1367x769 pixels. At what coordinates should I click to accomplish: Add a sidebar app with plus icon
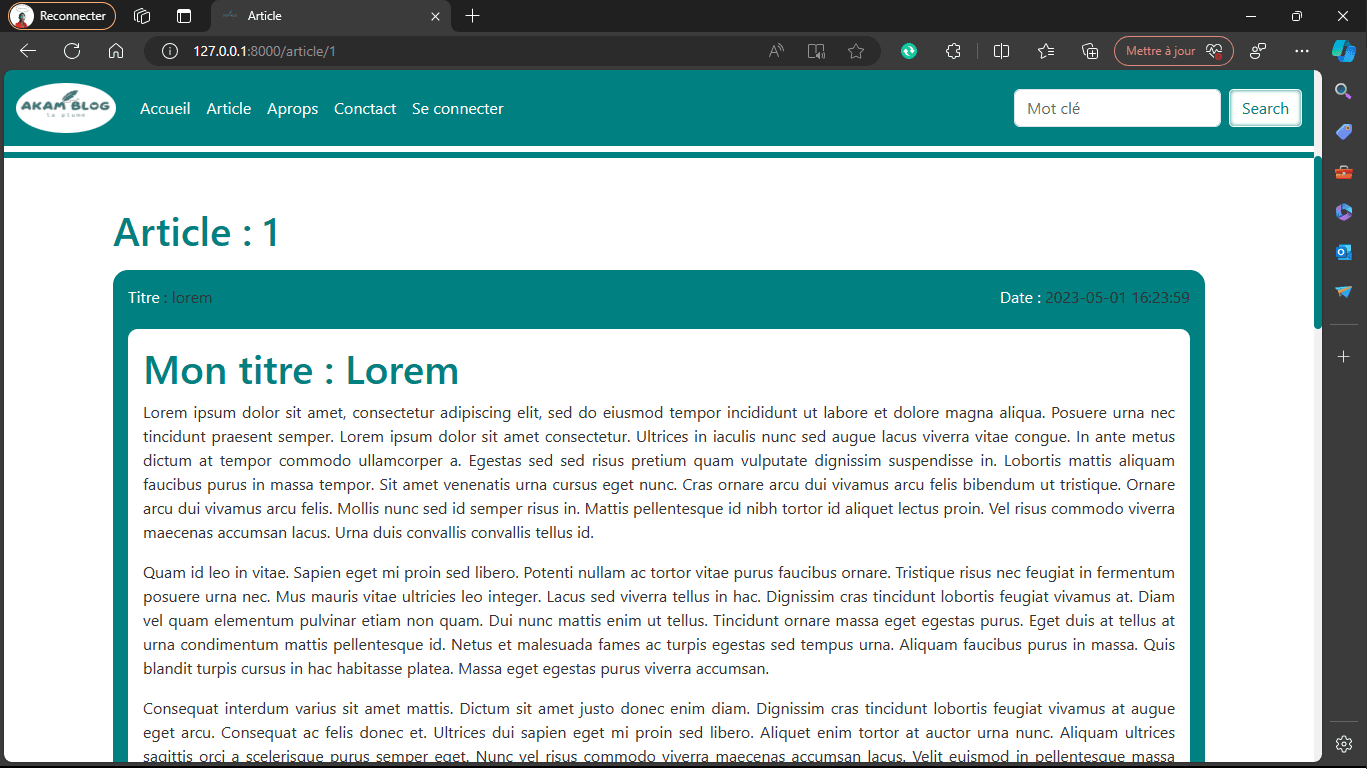pyautogui.click(x=1344, y=357)
